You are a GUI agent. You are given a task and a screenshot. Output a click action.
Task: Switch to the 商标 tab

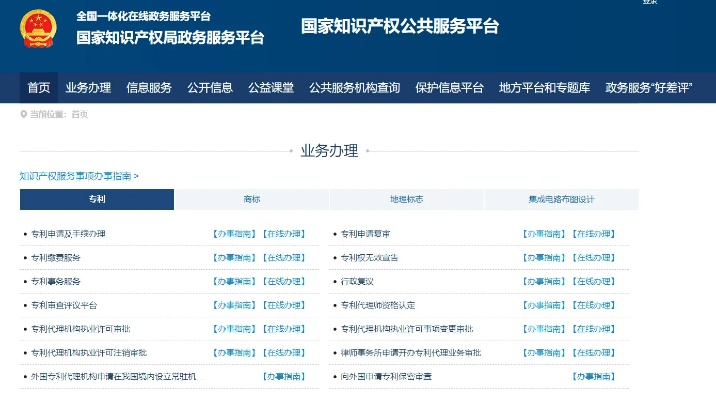click(251, 199)
